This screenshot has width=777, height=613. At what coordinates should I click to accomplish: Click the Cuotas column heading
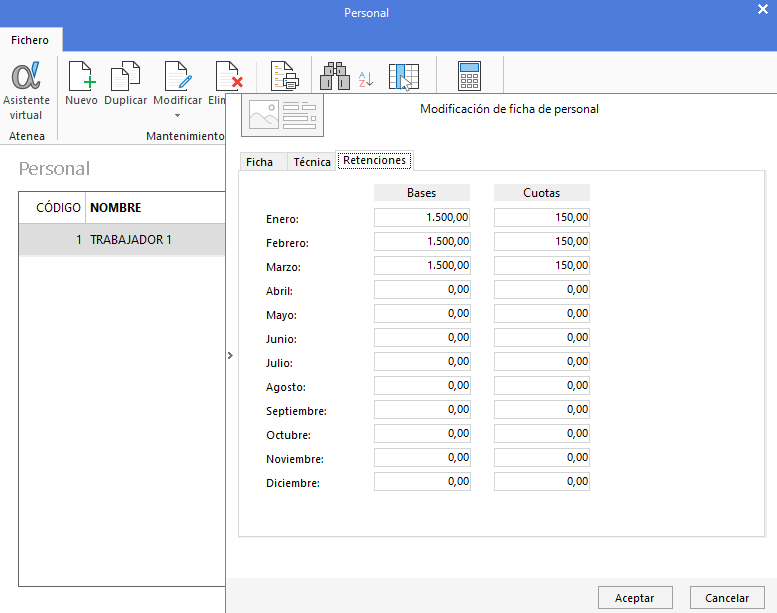click(542, 193)
